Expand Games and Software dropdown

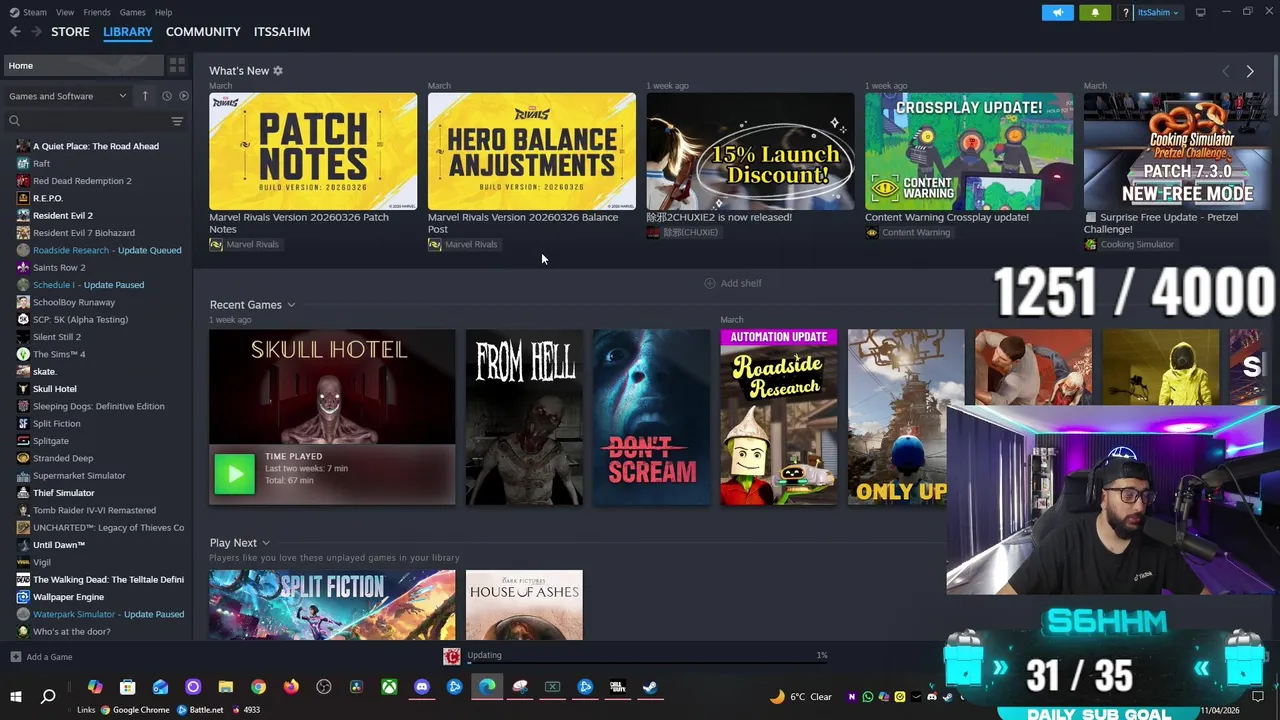68,96
